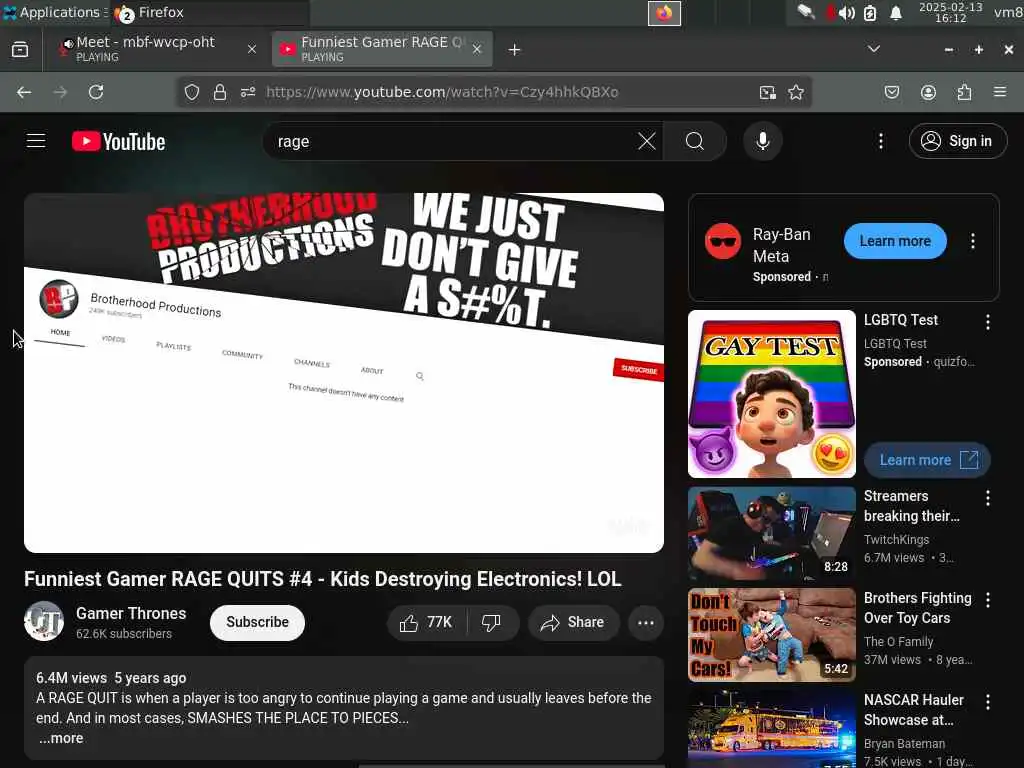Clear the search box with X

pyautogui.click(x=647, y=141)
